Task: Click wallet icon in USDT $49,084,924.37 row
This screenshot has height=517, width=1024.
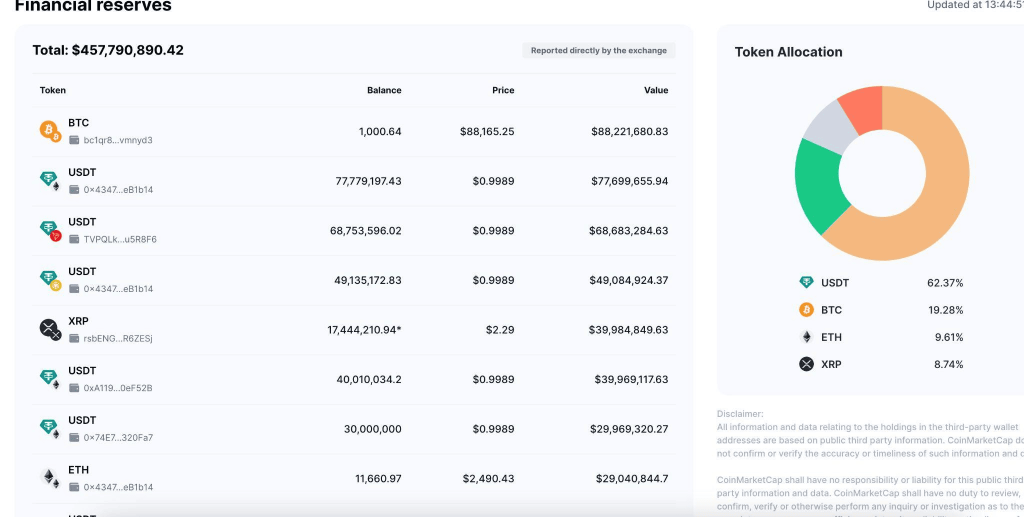Action: (74, 289)
